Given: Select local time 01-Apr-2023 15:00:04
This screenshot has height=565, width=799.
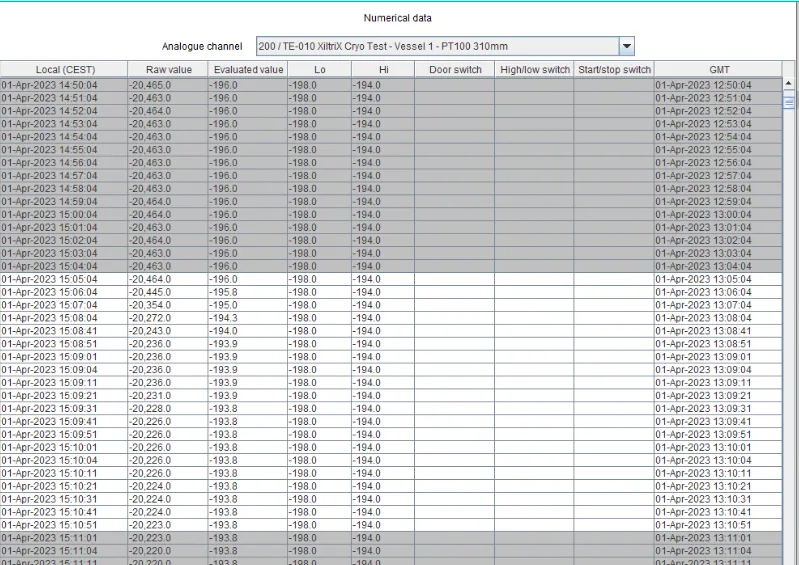Looking at the screenshot, I should tap(49, 214).
